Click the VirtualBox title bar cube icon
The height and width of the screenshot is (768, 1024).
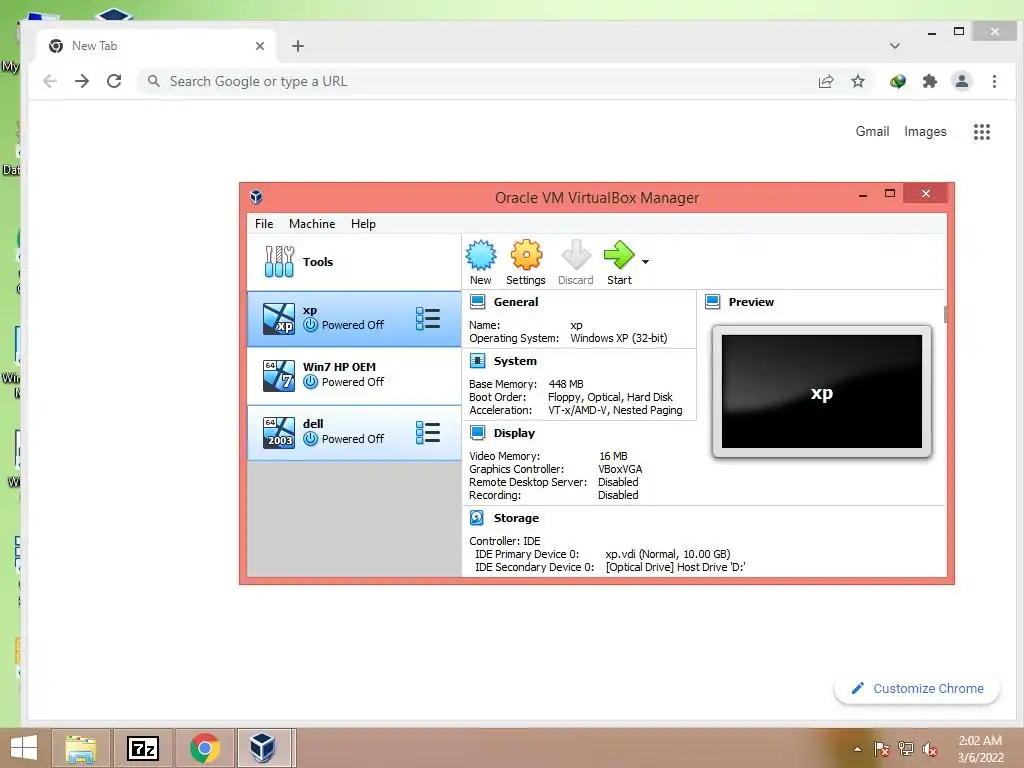tap(256, 197)
